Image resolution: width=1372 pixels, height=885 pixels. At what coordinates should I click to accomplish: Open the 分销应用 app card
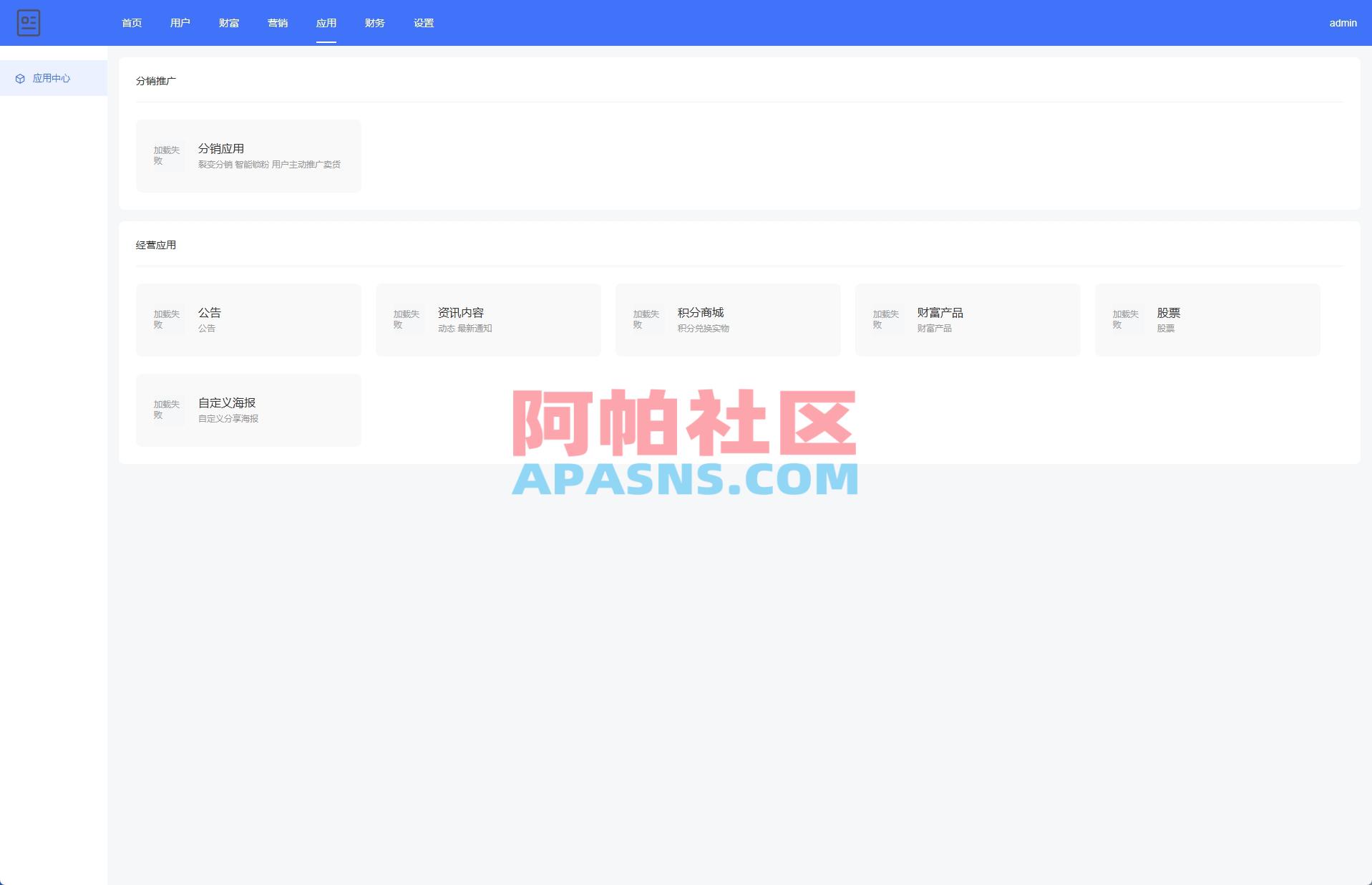248,155
